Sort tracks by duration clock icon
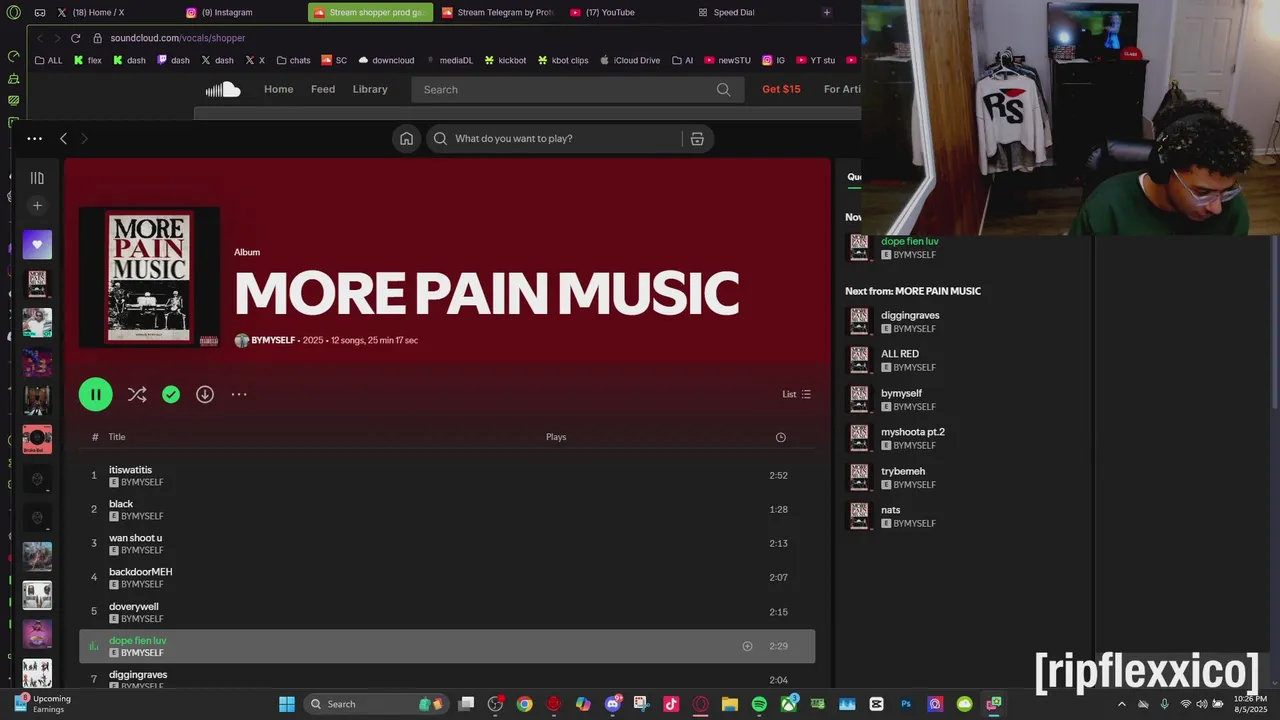Screen dimensions: 1280x720 [781, 437]
